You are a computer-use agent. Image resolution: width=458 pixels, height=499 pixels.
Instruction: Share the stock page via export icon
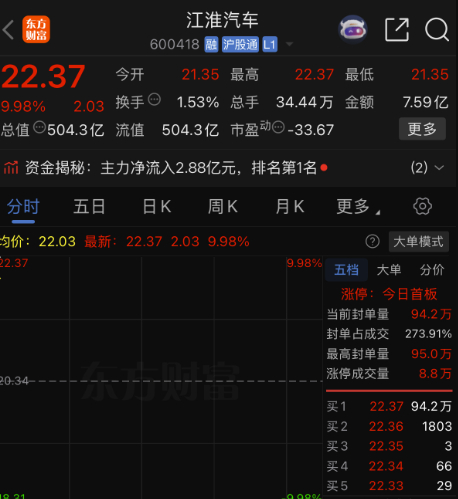397,30
